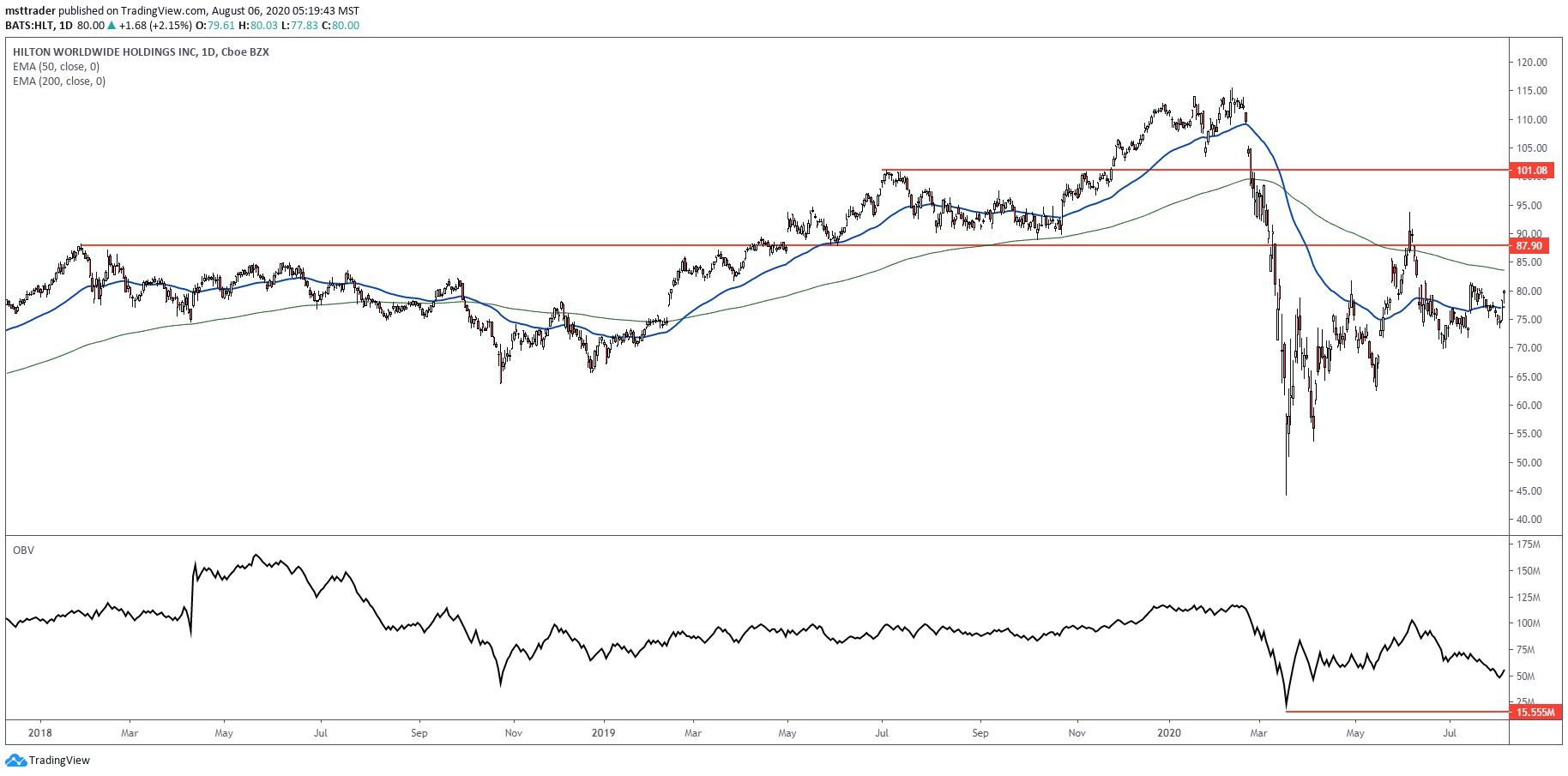Click the Hilton Worldwide Holdings chart title
This screenshot has width=1568, height=776.
(x=141, y=52)
